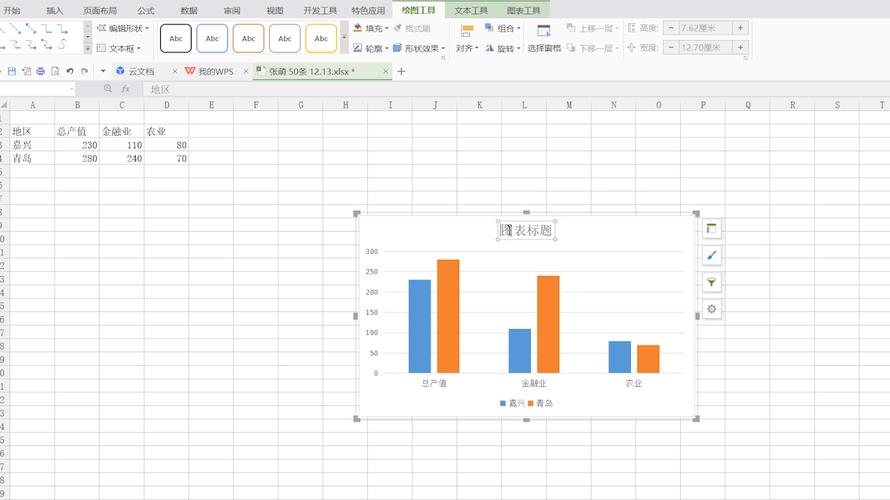The width and height of the screenshot is (890, 500).
Task: Select the black-outlined Abc shape style
Action: point(176,38)
